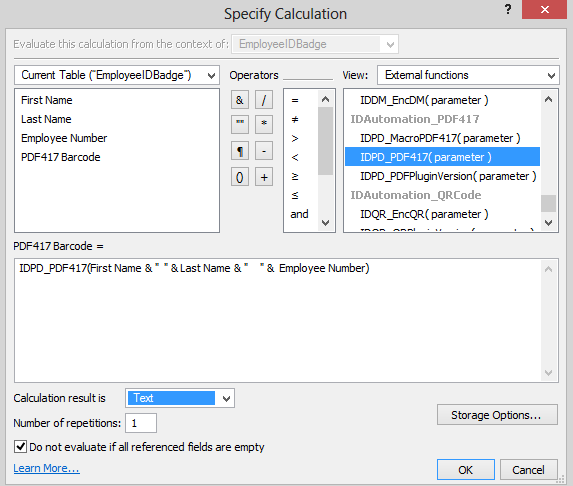Insert the ampersand concatenation operator
Screen dimensions: 573x486
[240, 100]
